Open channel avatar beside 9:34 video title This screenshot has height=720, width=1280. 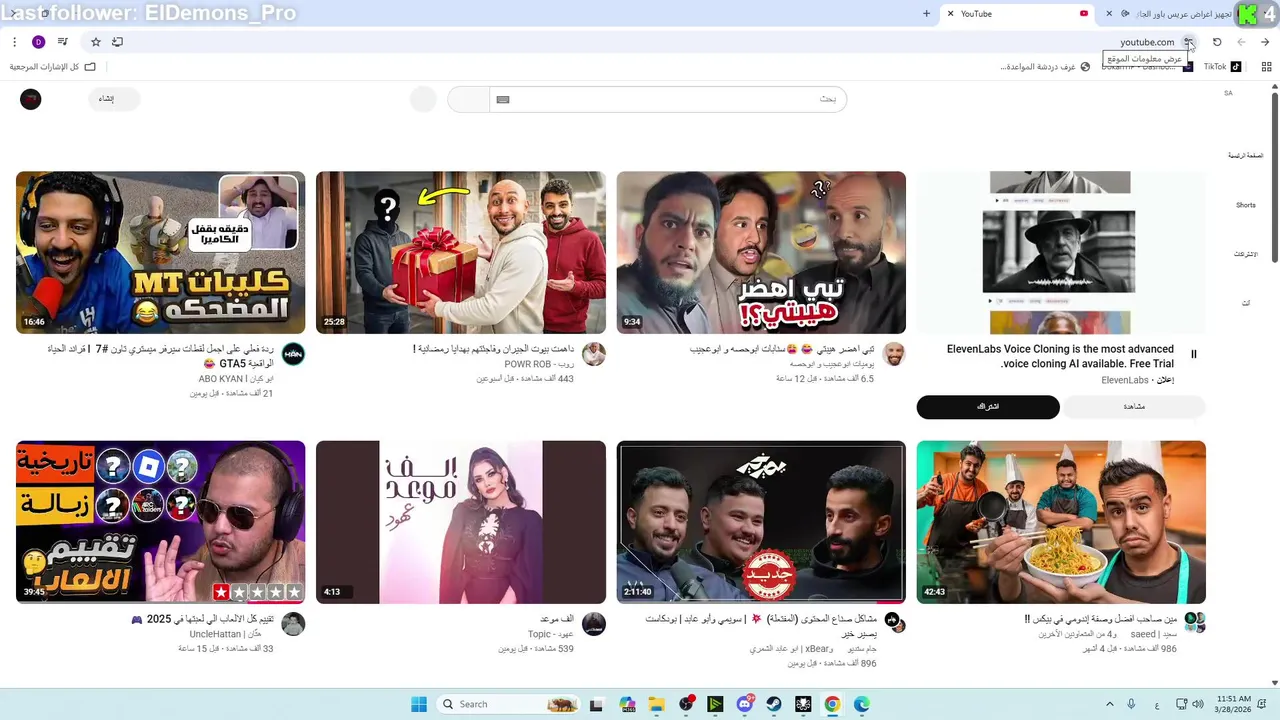point(894,354)
